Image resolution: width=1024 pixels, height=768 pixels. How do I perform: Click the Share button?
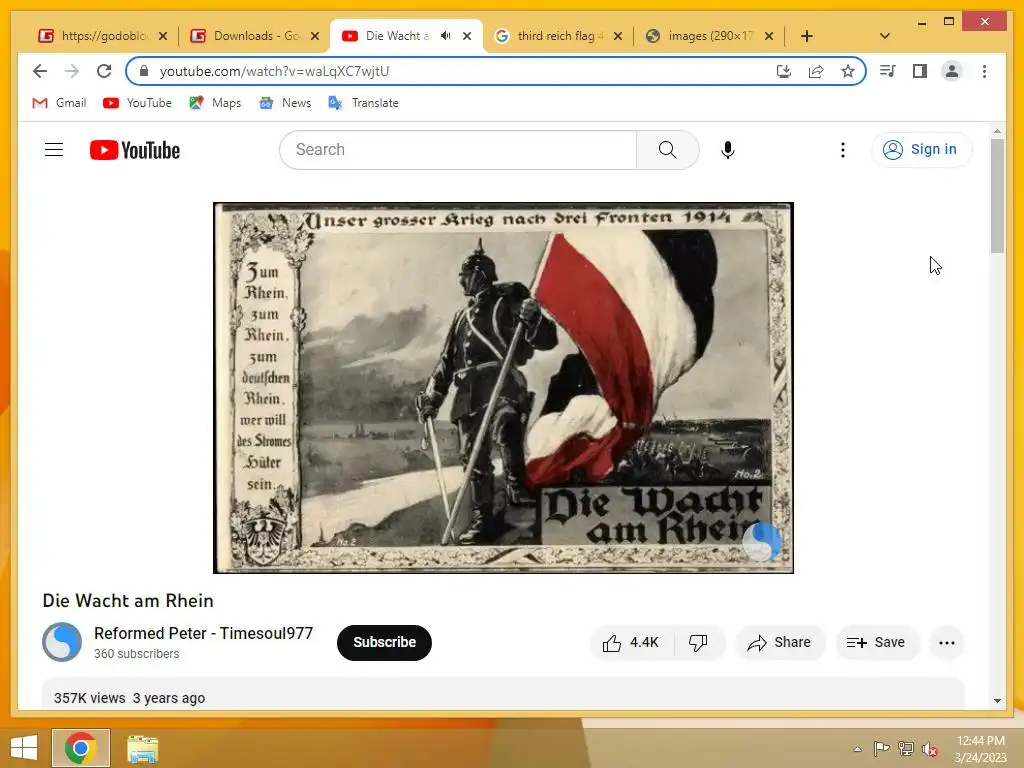pyautogui.click(x=780, y=643)
